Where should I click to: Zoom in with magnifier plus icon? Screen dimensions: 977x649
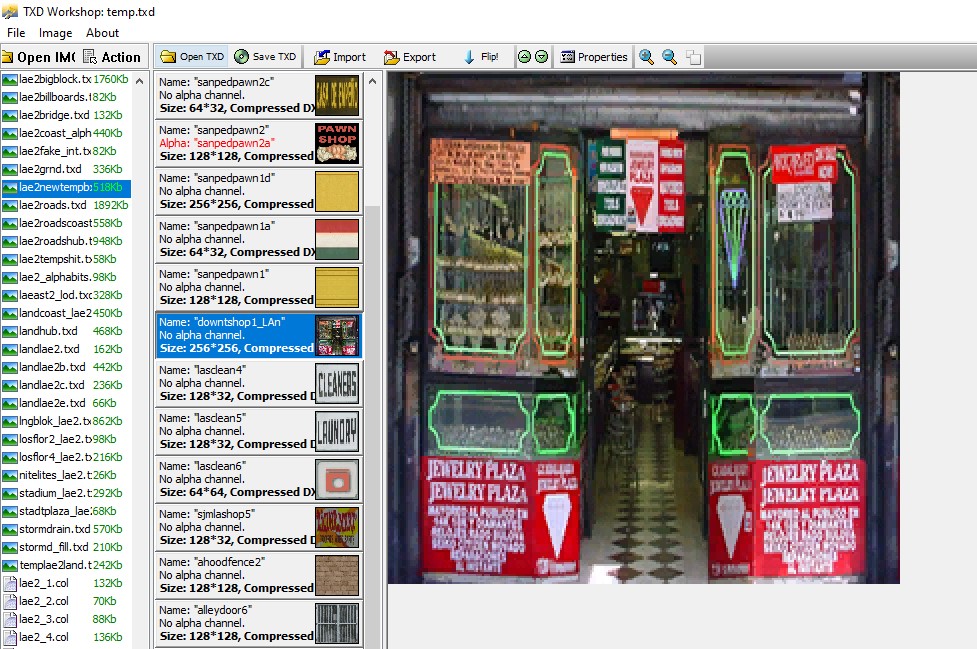coord(646,57)
